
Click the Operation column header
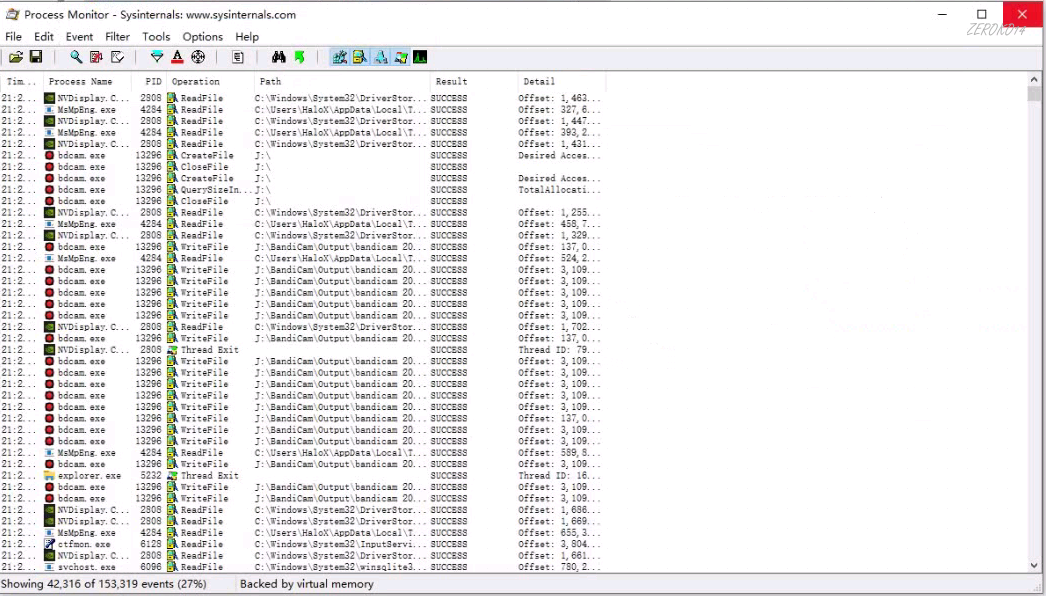210,81
